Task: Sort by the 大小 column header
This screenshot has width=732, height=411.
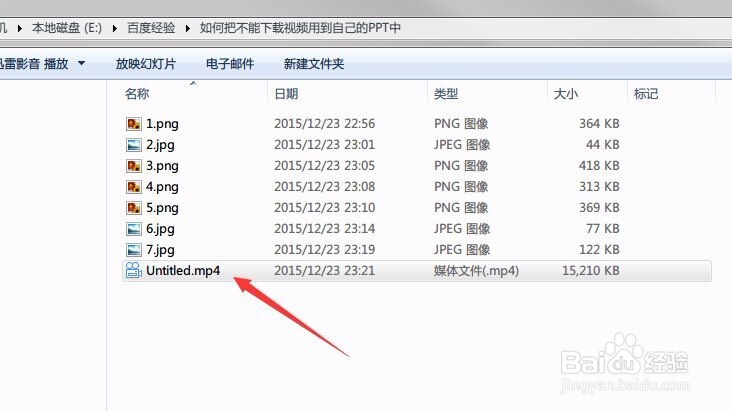Action: coord(566,94)
